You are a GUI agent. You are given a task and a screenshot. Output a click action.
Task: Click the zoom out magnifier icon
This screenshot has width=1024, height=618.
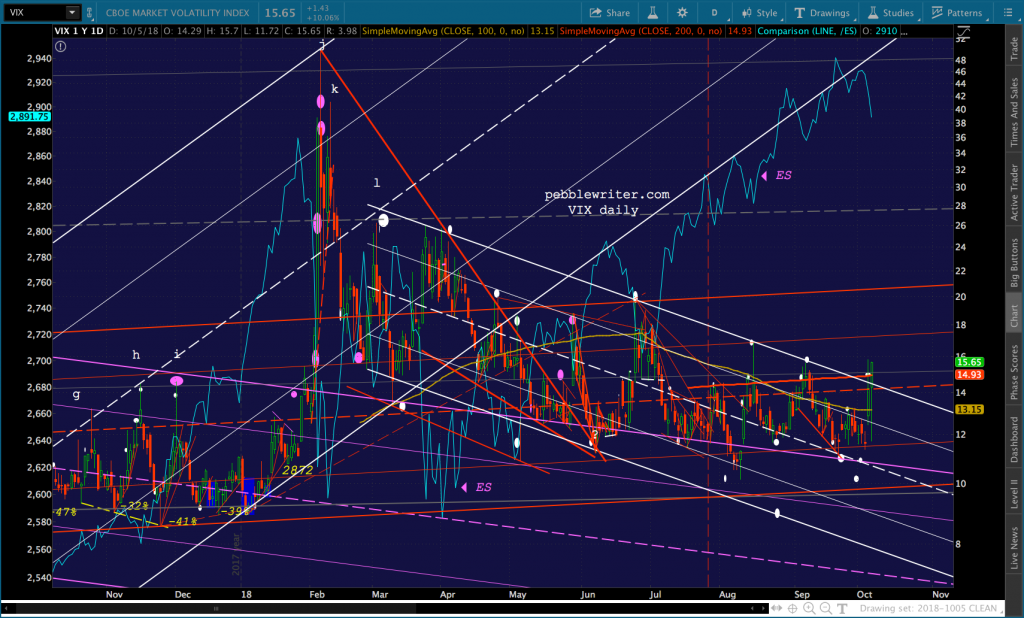tap(825, 608)
